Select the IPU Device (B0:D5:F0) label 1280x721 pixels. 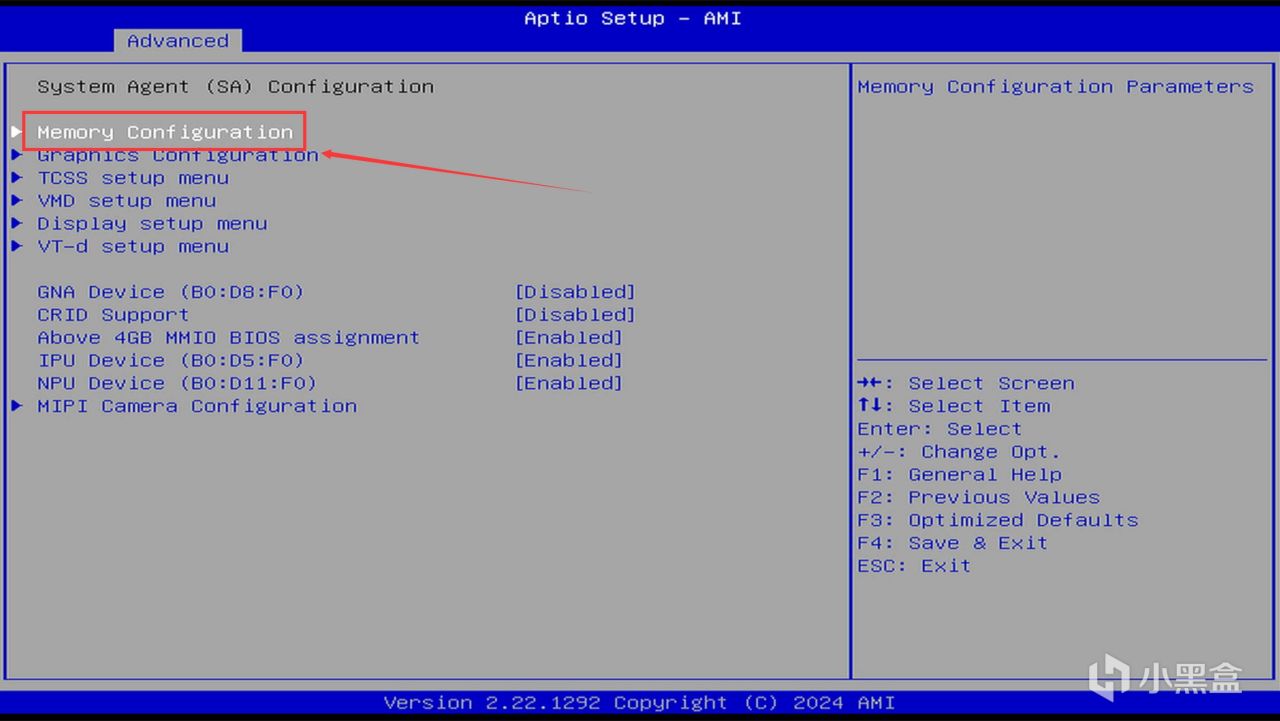point(171,361)
